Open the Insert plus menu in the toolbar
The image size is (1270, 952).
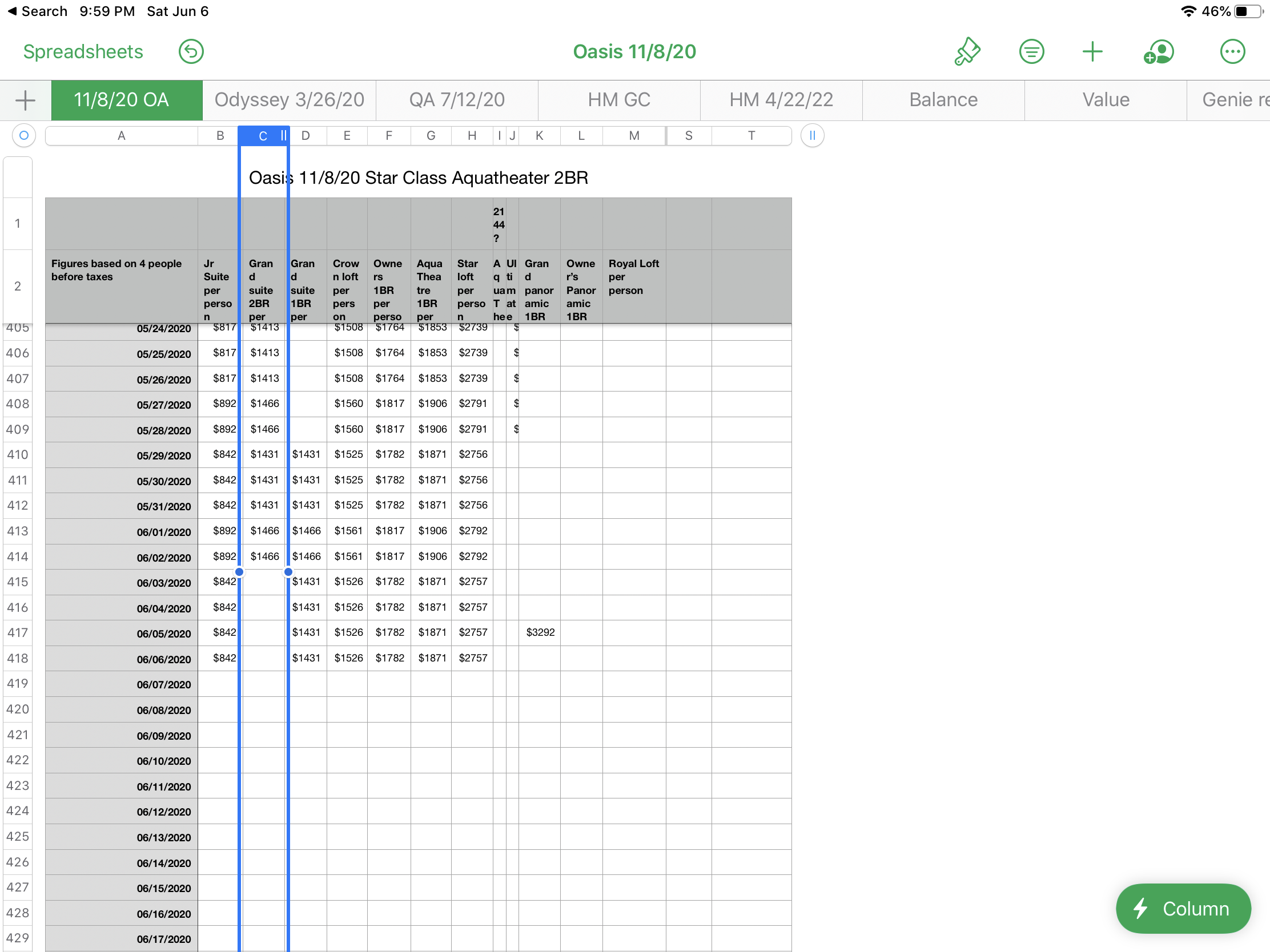tap(1092, 51)
